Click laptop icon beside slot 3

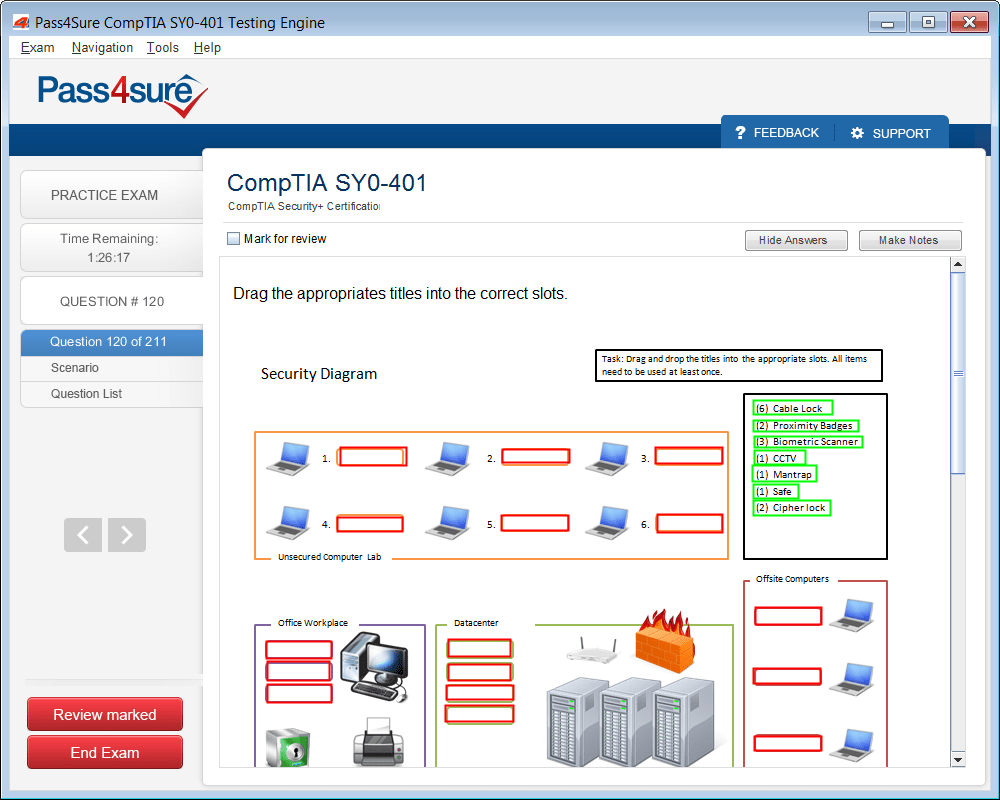(608, 458)
